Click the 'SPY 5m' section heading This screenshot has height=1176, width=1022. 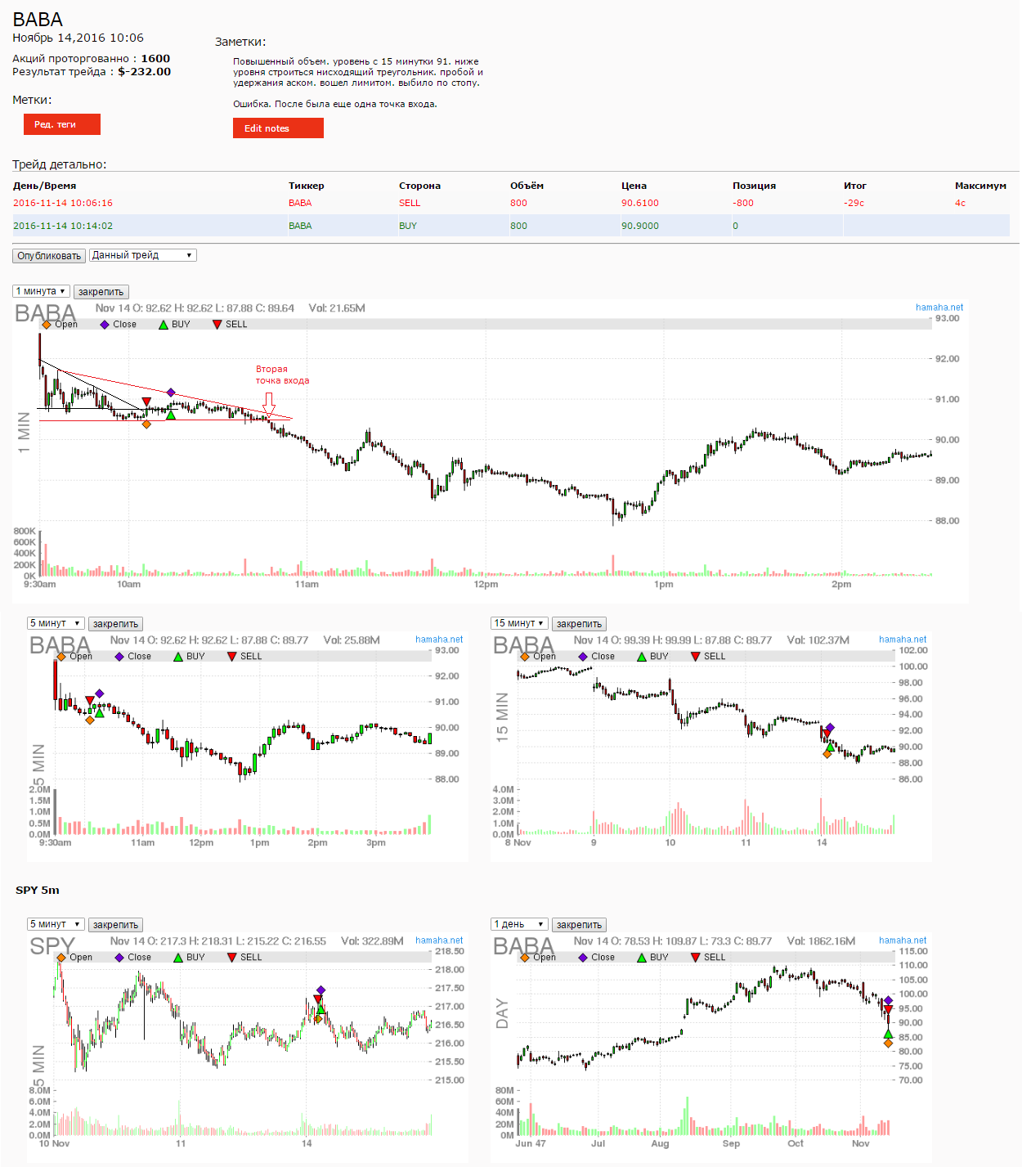tap(38, 890)
